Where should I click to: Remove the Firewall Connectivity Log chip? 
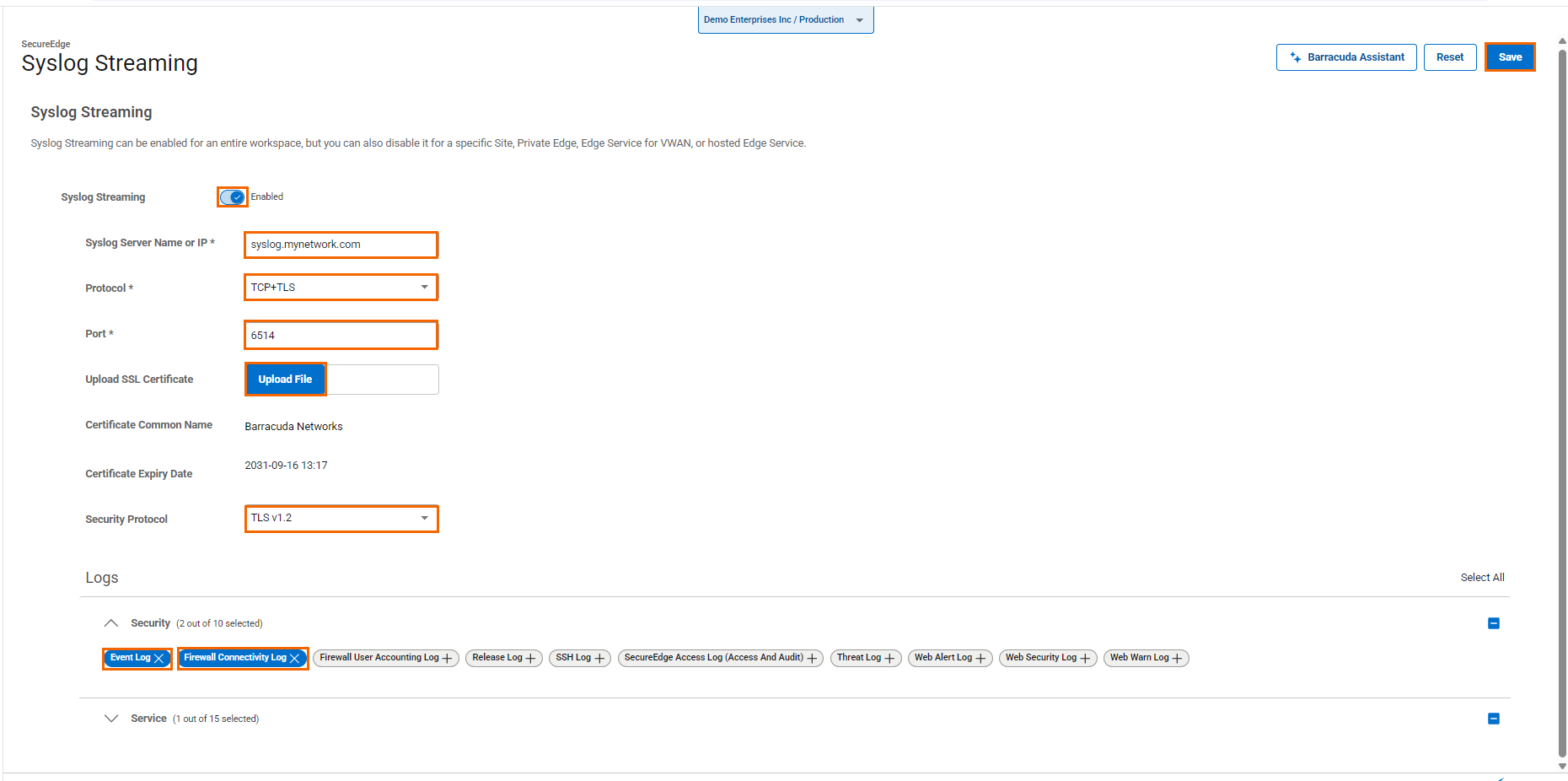point(296,658)
